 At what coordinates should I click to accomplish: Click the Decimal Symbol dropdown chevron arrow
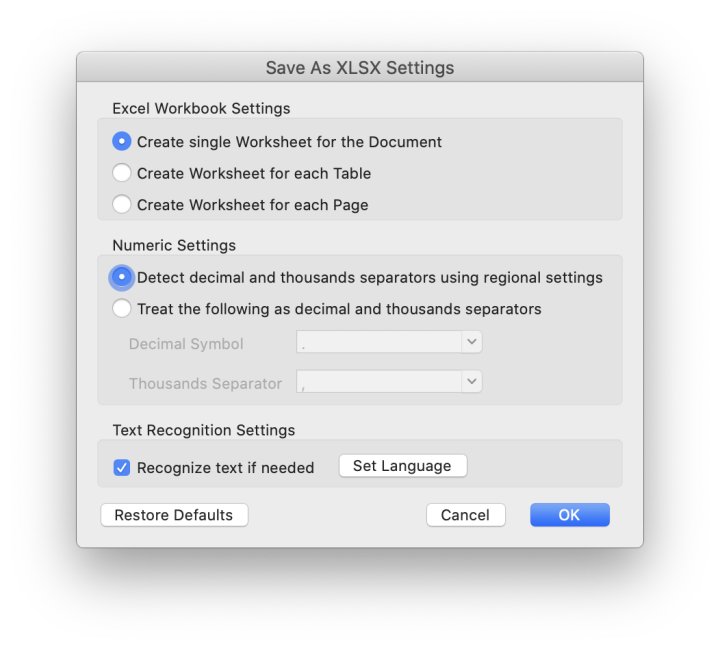[472, 342]
